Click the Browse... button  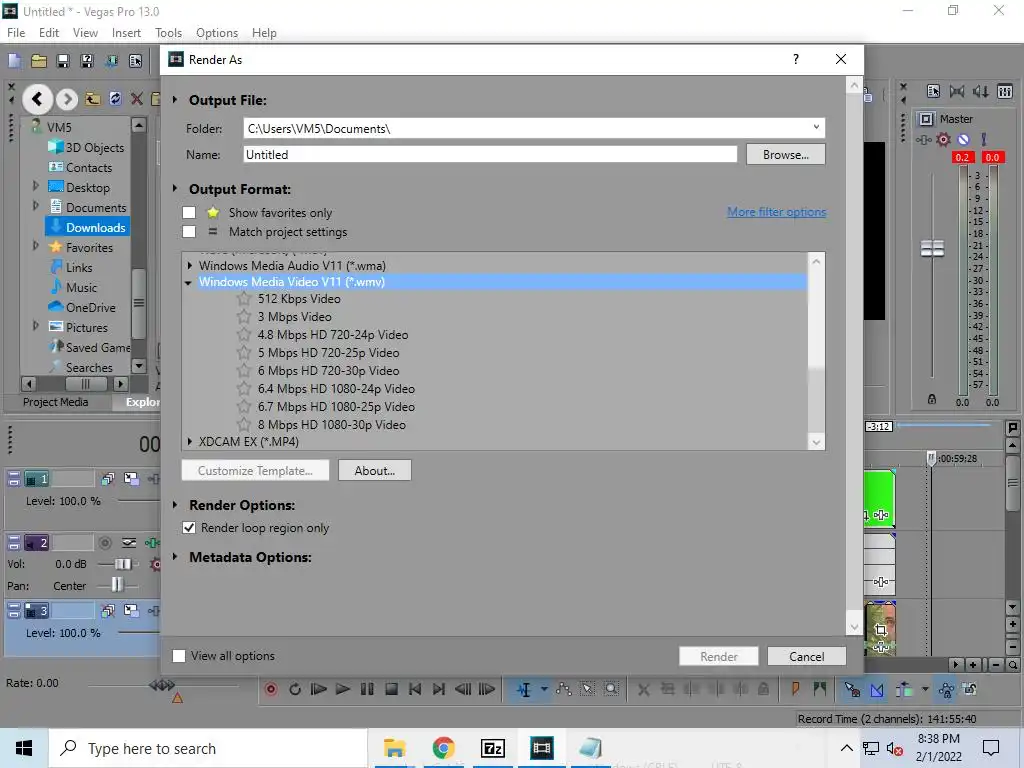pyautogui.click(x=786, y=155)
